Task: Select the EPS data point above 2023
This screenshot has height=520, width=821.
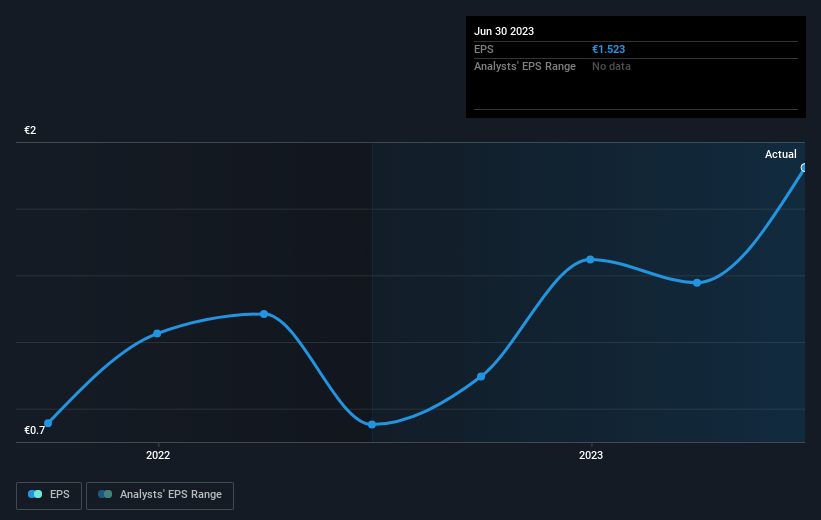Action: pos(590,260)
